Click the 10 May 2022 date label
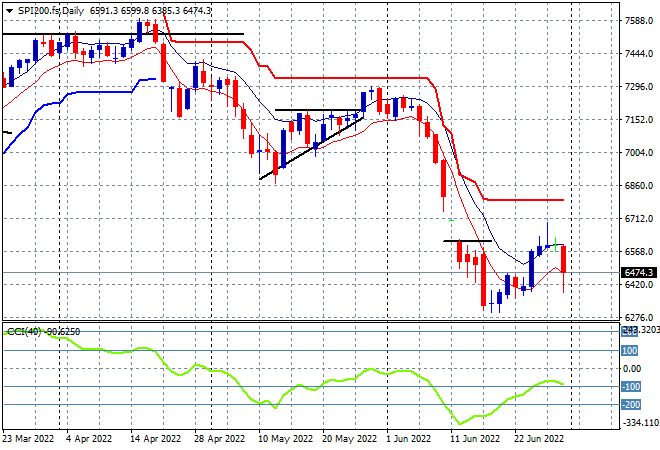 tap(285, 439)
